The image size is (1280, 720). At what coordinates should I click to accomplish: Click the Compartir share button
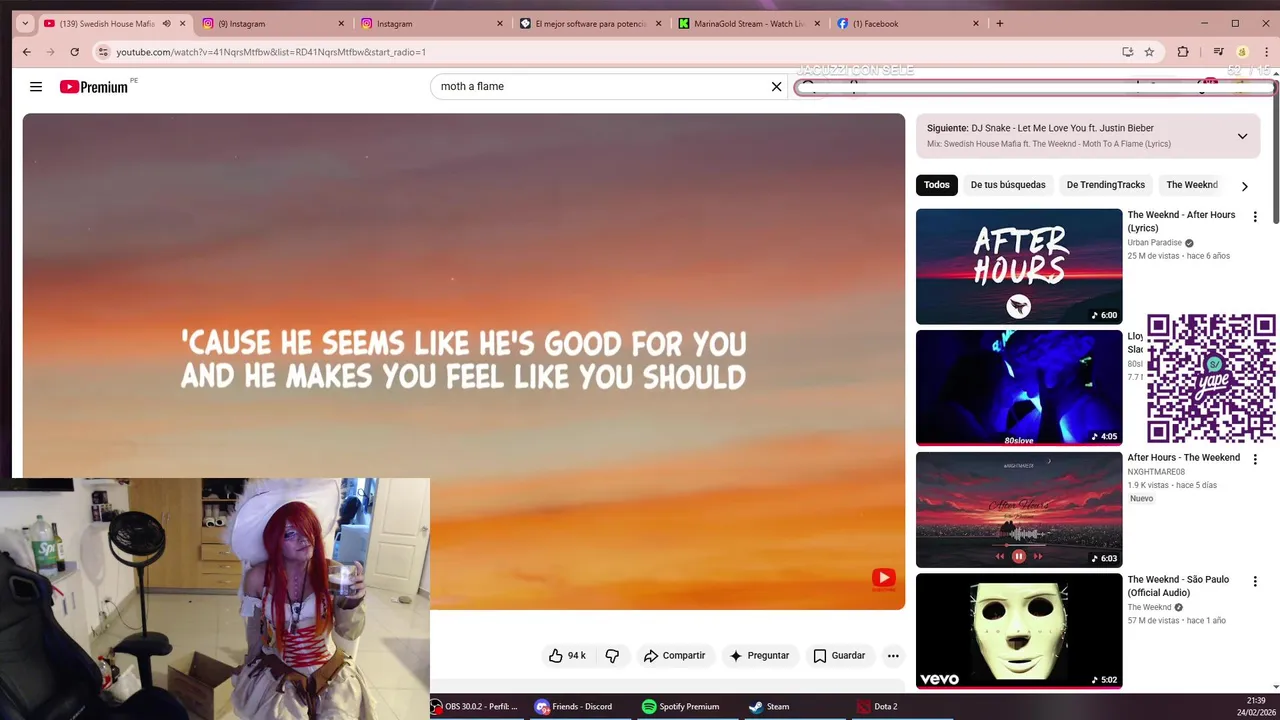coord(675,656)
